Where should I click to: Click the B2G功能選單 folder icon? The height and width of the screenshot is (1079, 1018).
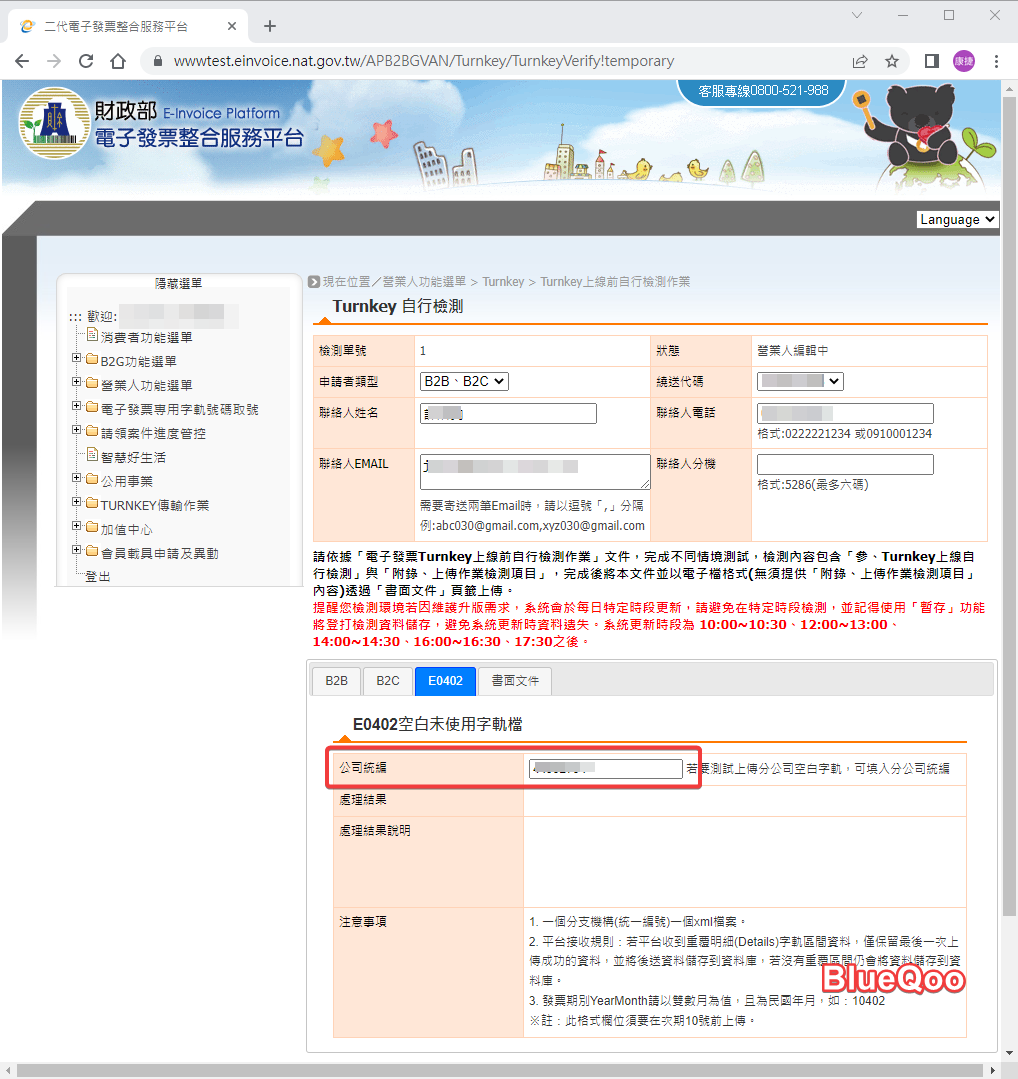pyautogui.click(x=93, y=361)
